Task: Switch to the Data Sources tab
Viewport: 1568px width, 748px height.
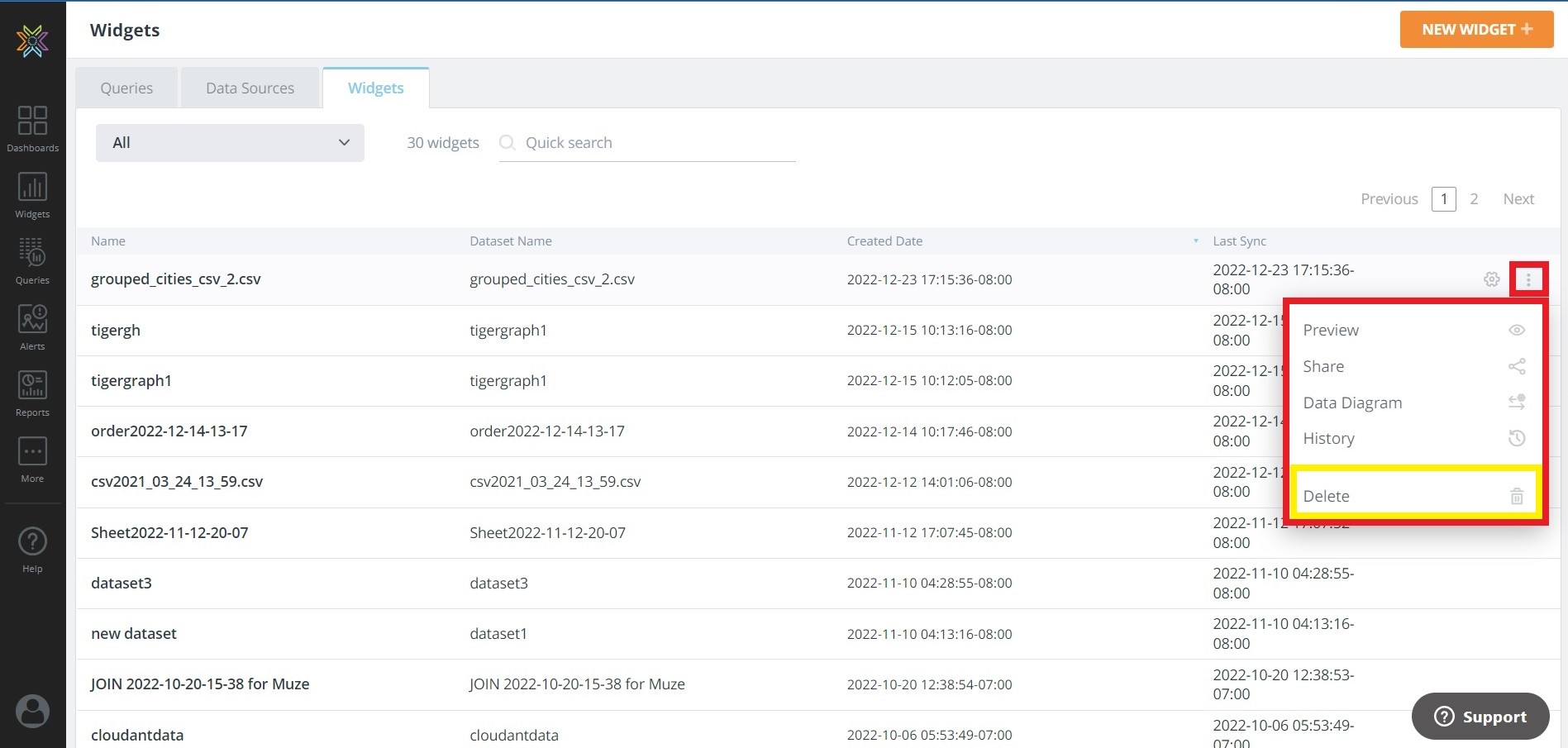Action: click(x=250, y=88)
